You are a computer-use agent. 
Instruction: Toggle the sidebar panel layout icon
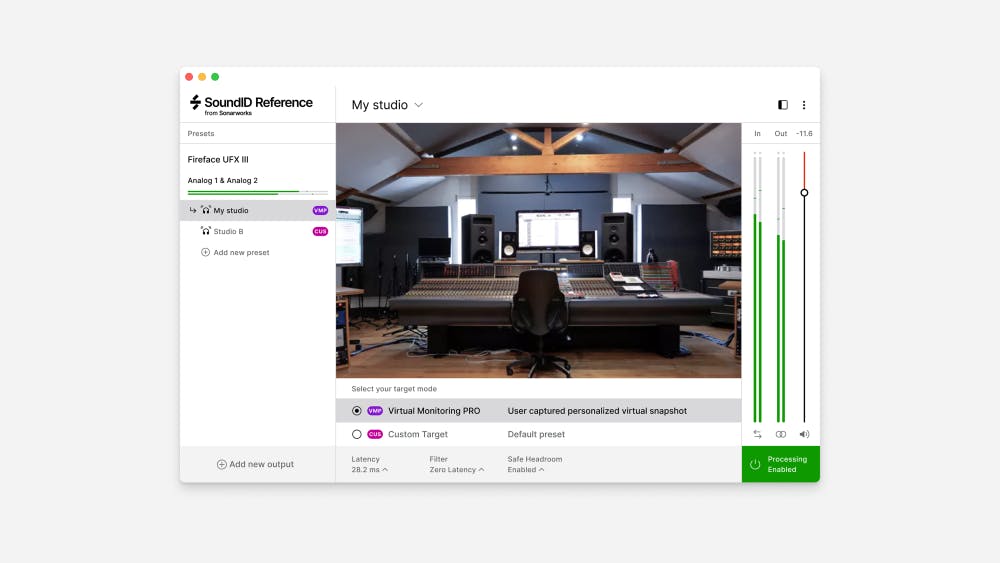pyautogui.click(x=782, y=105)
